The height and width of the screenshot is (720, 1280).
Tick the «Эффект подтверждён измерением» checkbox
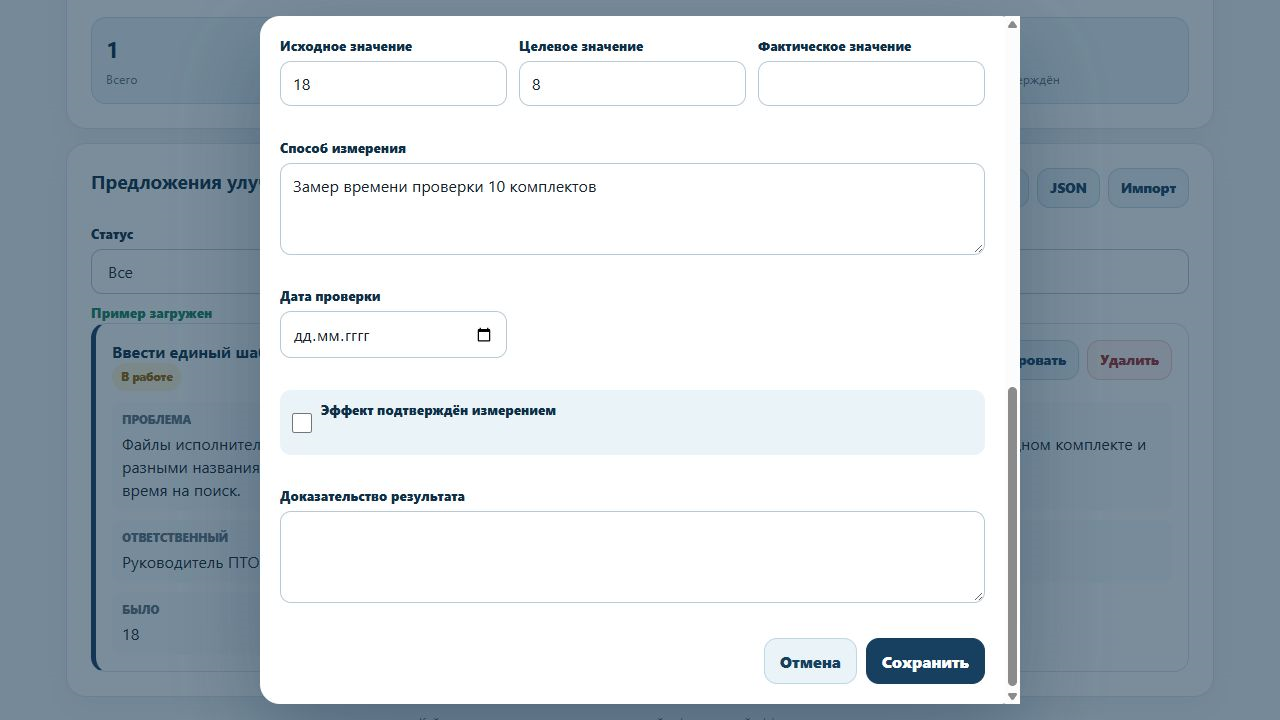click(x=302, y=423)
